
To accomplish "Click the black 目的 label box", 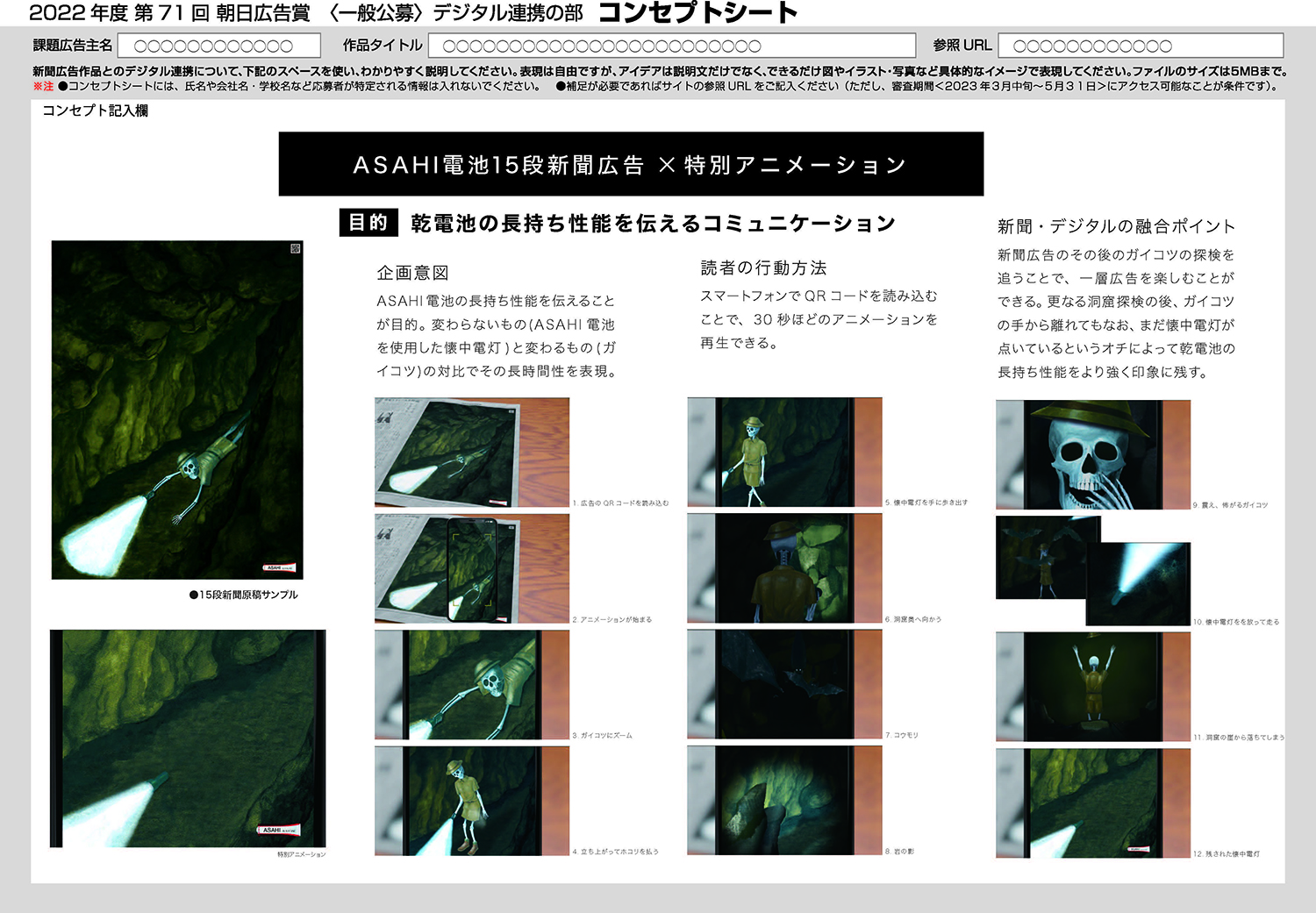I will click(368, 223).
